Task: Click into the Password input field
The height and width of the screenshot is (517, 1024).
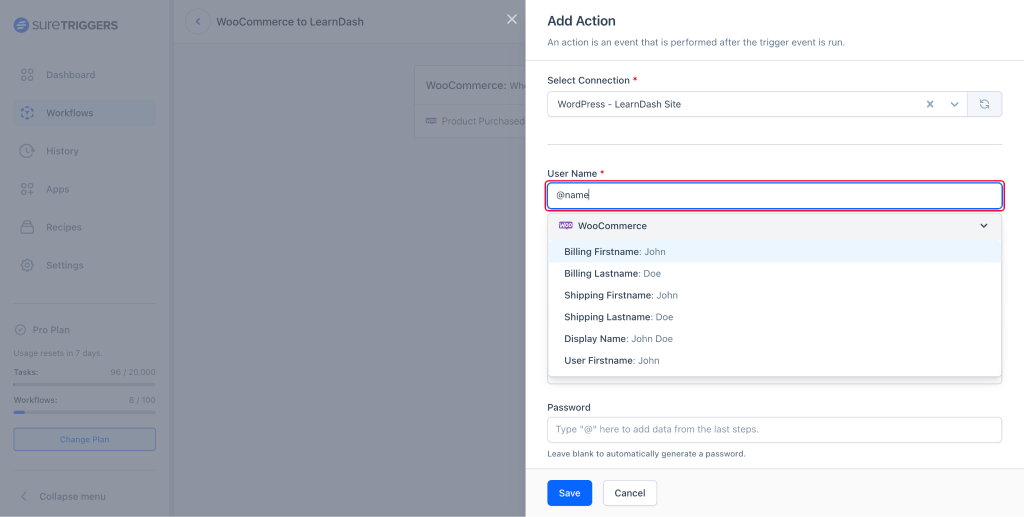Action: coord(773,429)
